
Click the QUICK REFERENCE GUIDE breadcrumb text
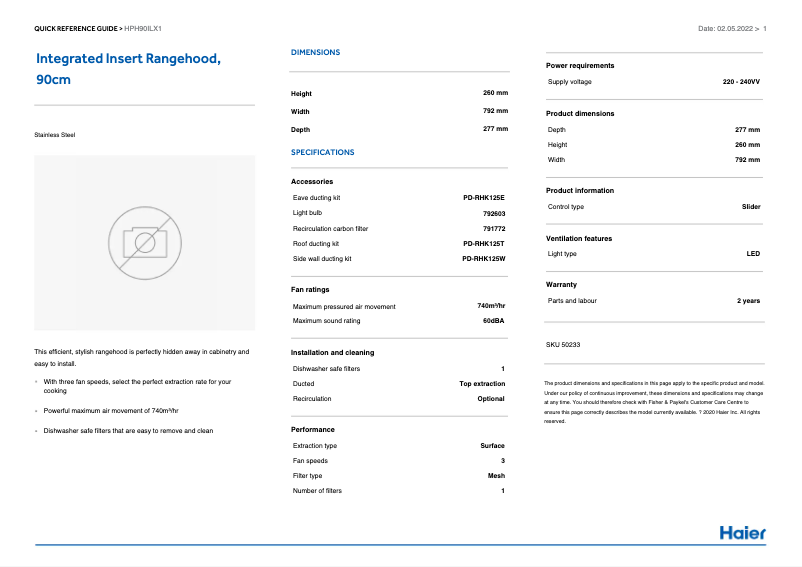(77, 29)
